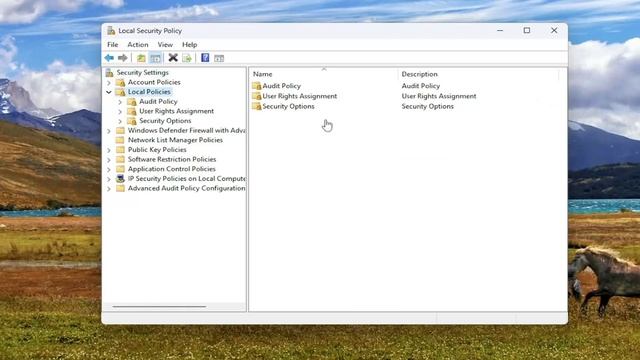Toggle Show/Hide Action Pane toolbar icon
The height and width of the screenshot is (360, 640).
pos(219,58)
